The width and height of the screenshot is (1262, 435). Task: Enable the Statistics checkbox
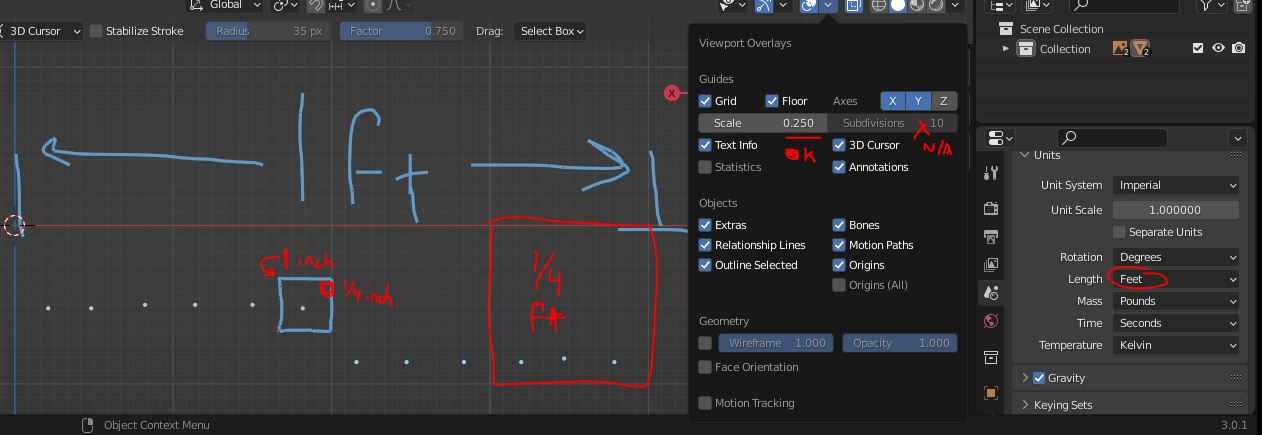pyautogui.click(x=705, y=167)
